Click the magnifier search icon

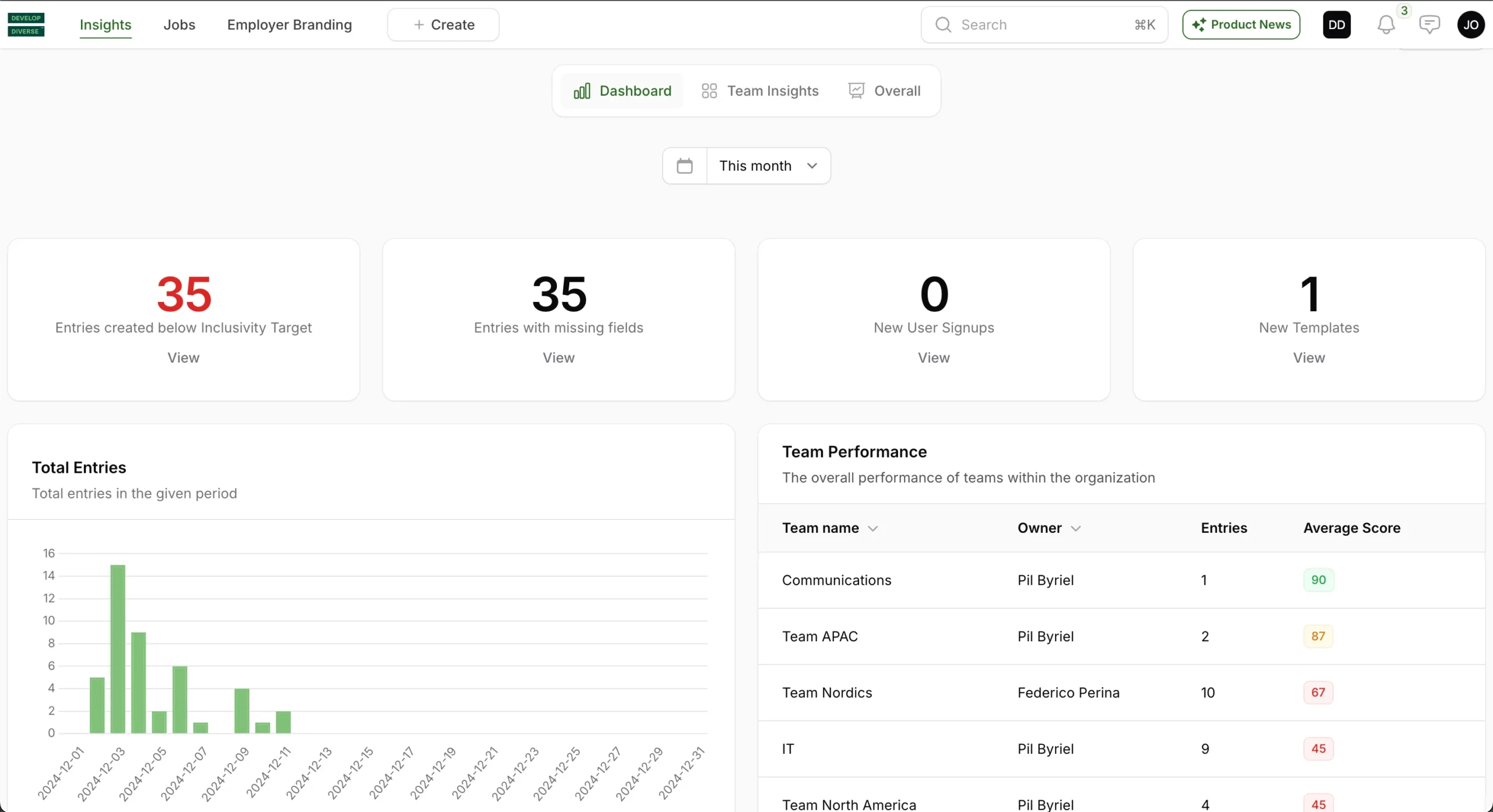942,24
